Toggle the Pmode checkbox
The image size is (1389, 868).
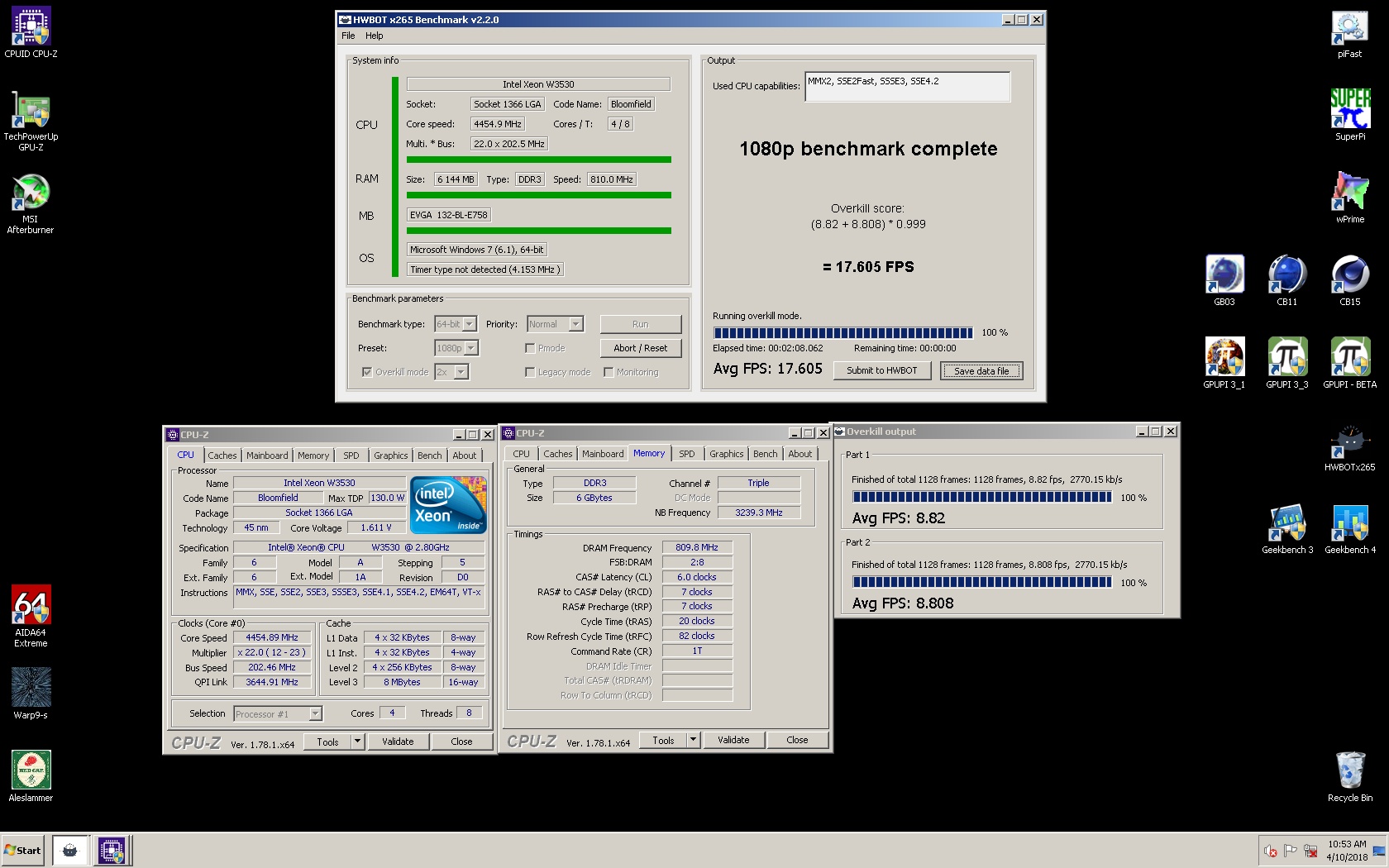click(530, 348)
